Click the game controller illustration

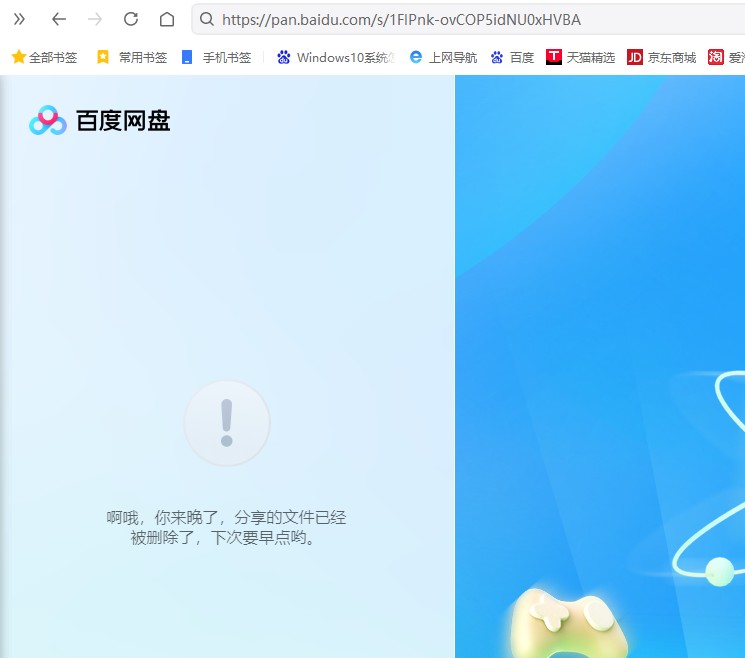(x=569, y=622)
